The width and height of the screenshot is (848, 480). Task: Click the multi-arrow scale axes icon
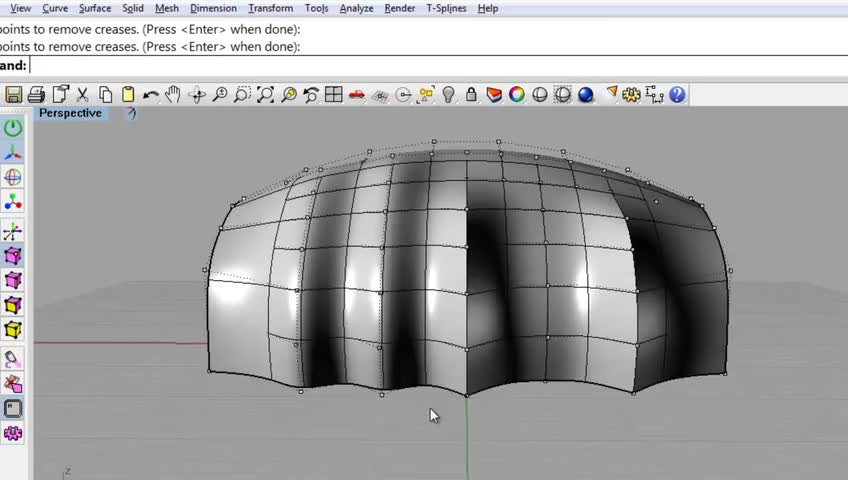click(x=13, y=231)
